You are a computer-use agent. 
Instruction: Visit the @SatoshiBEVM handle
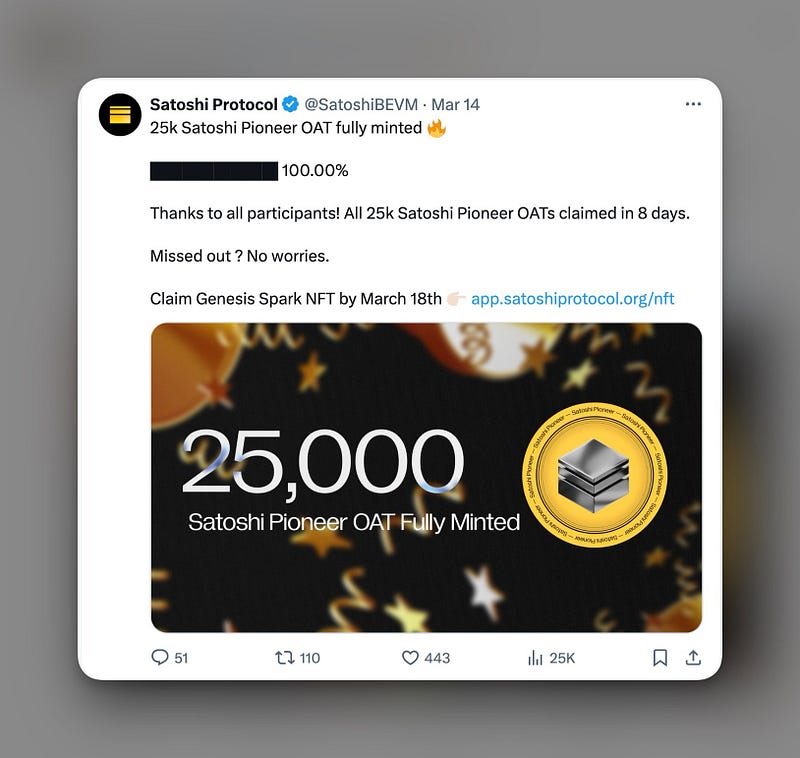361,105
